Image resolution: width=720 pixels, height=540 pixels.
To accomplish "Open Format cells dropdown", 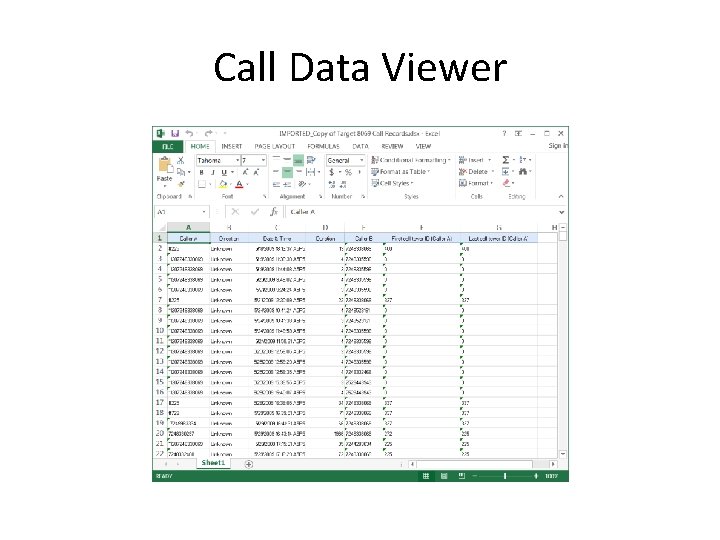I will (476, 183).
